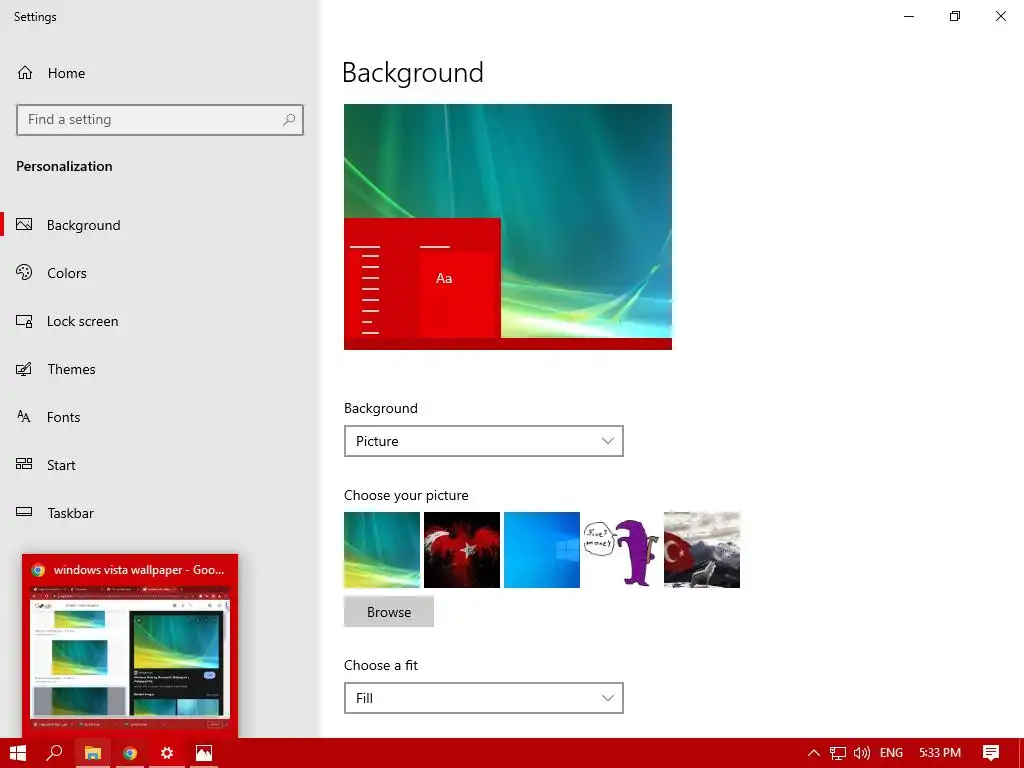Choose the Vista aurora wallpaper thumbnail
1024x768 pixels.
pos(382,550)
